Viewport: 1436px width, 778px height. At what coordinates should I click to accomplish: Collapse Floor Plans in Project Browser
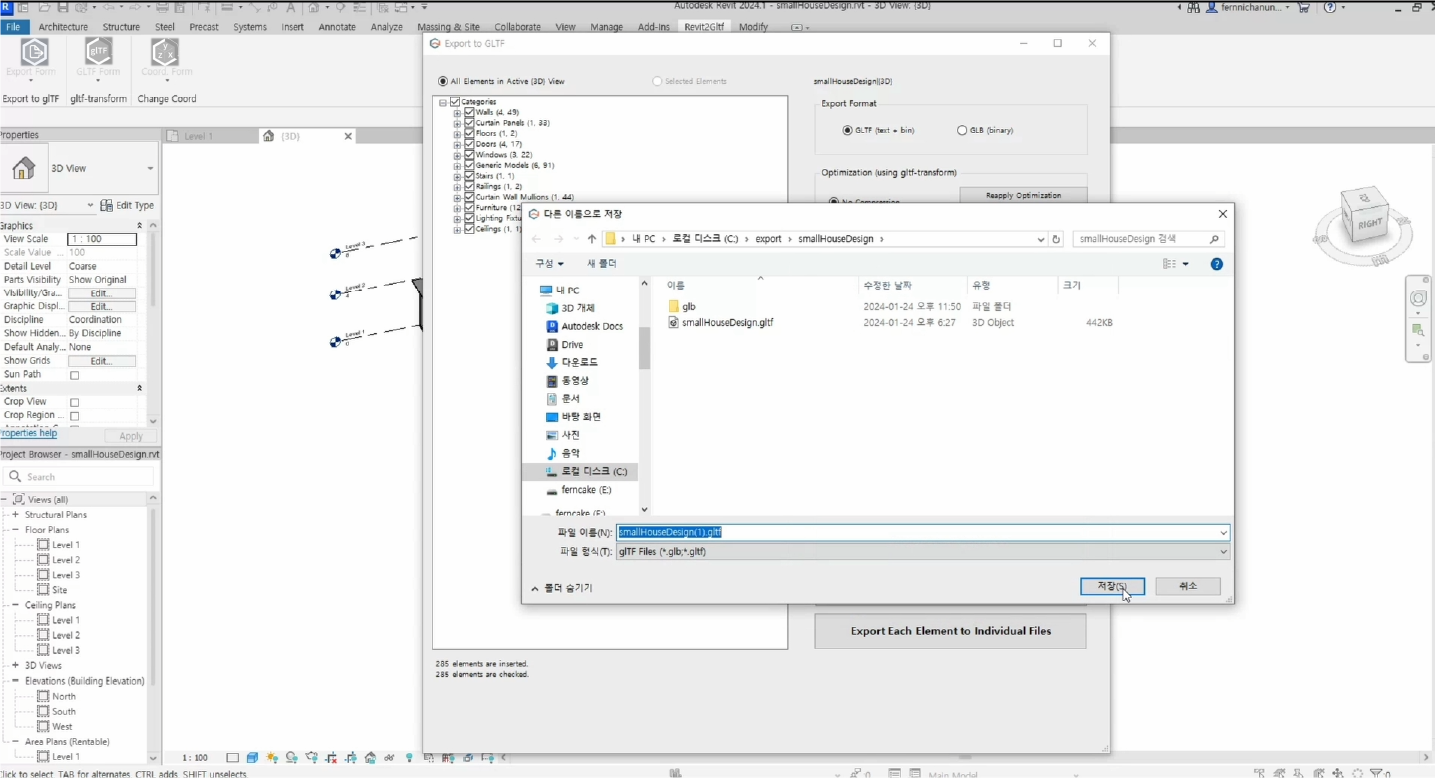point(15,530)
